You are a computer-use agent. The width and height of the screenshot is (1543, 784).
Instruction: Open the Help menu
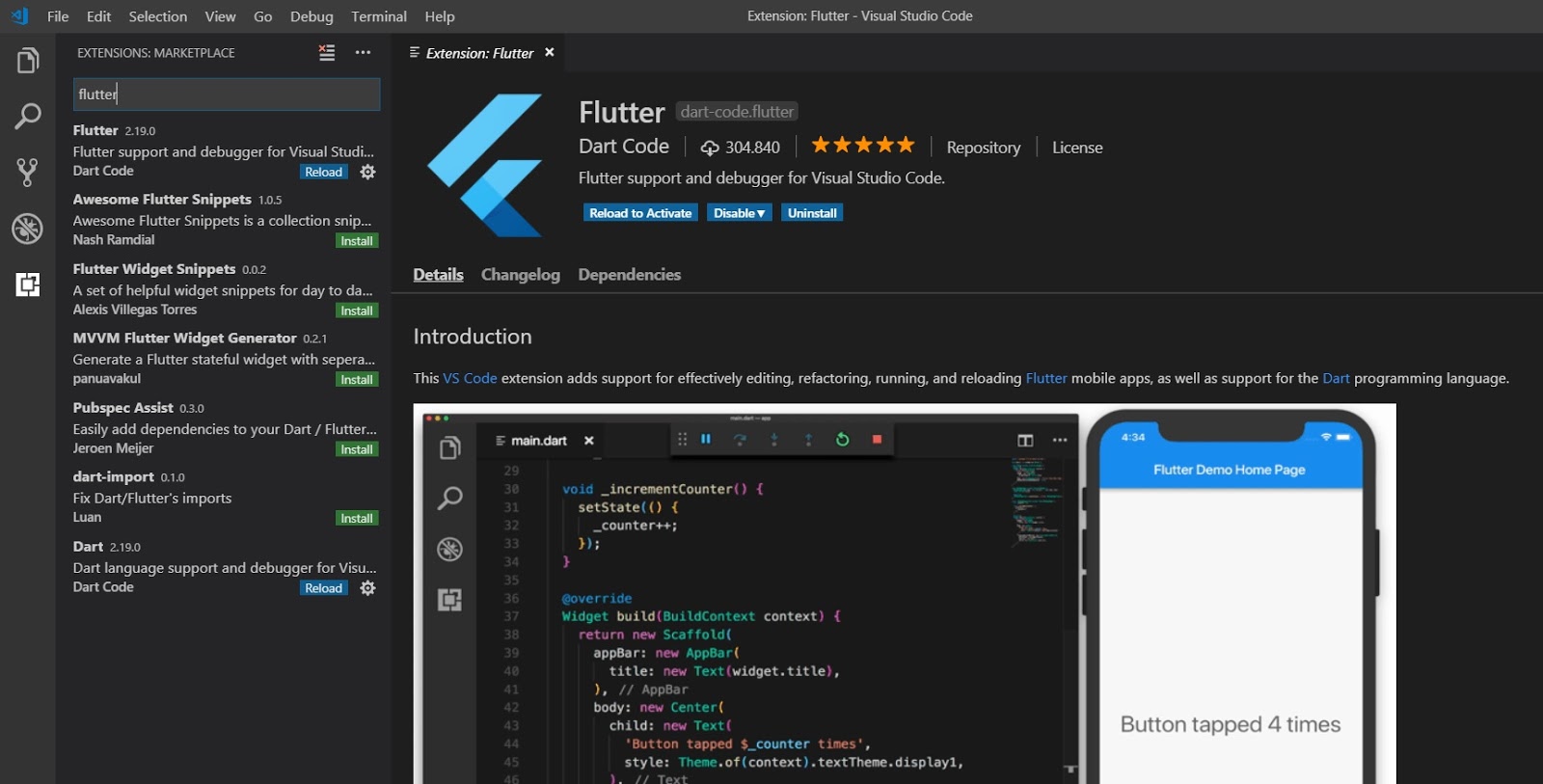click(440, 16)
